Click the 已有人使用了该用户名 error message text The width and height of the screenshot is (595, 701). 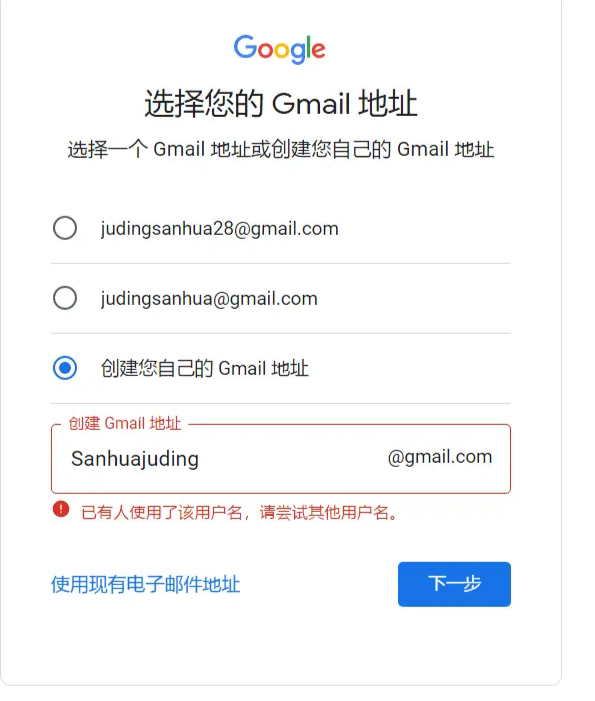[x=240, y=512]
